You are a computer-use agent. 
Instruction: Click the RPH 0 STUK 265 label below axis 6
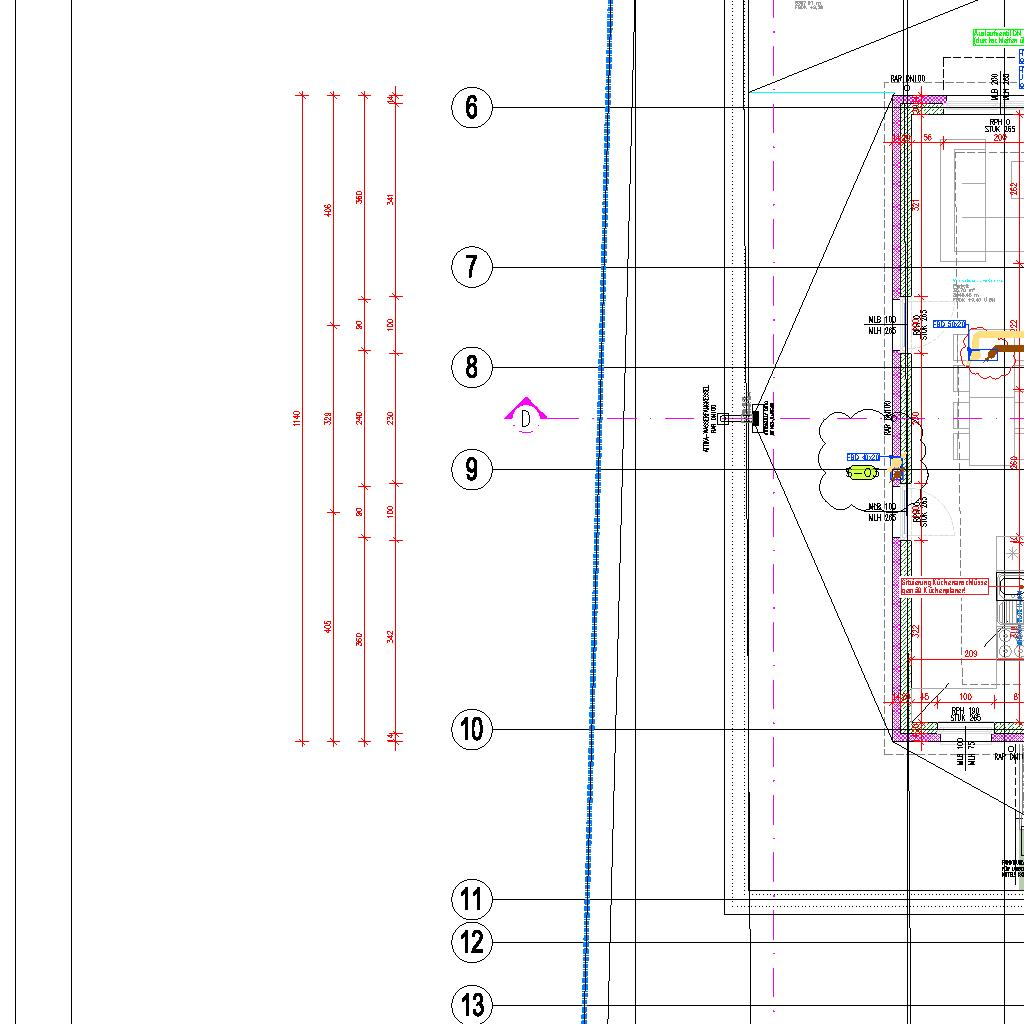click(1000, 126)
